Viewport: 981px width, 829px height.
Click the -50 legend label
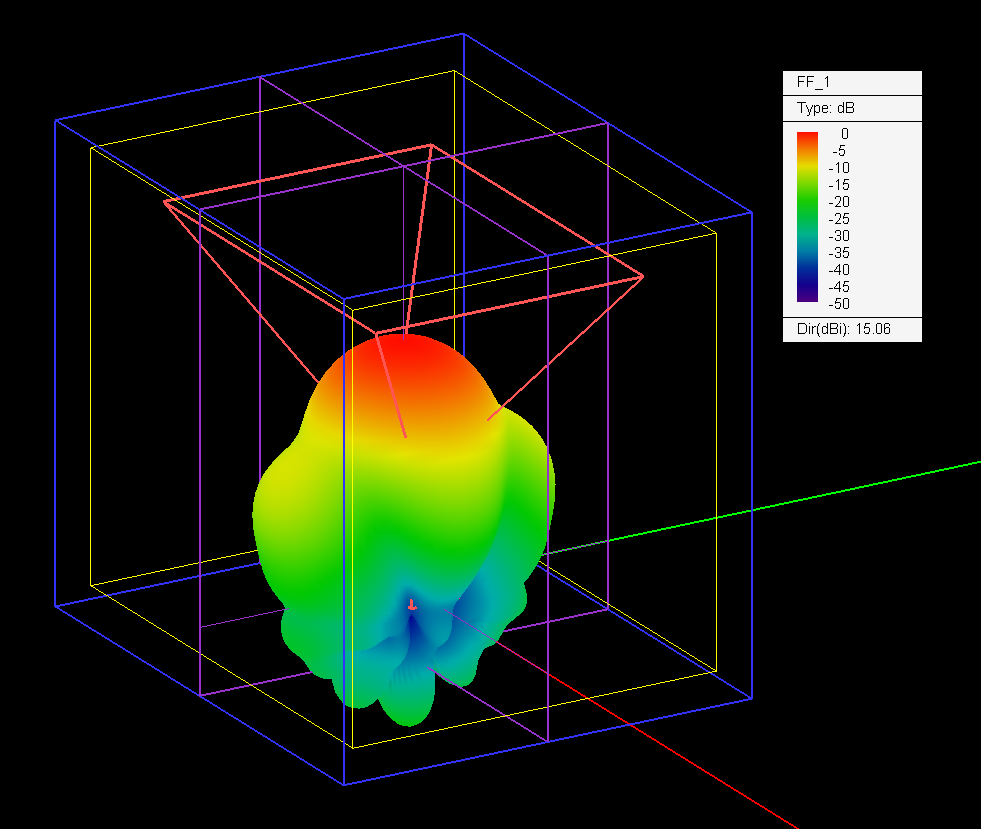click(x=838, y=303)
